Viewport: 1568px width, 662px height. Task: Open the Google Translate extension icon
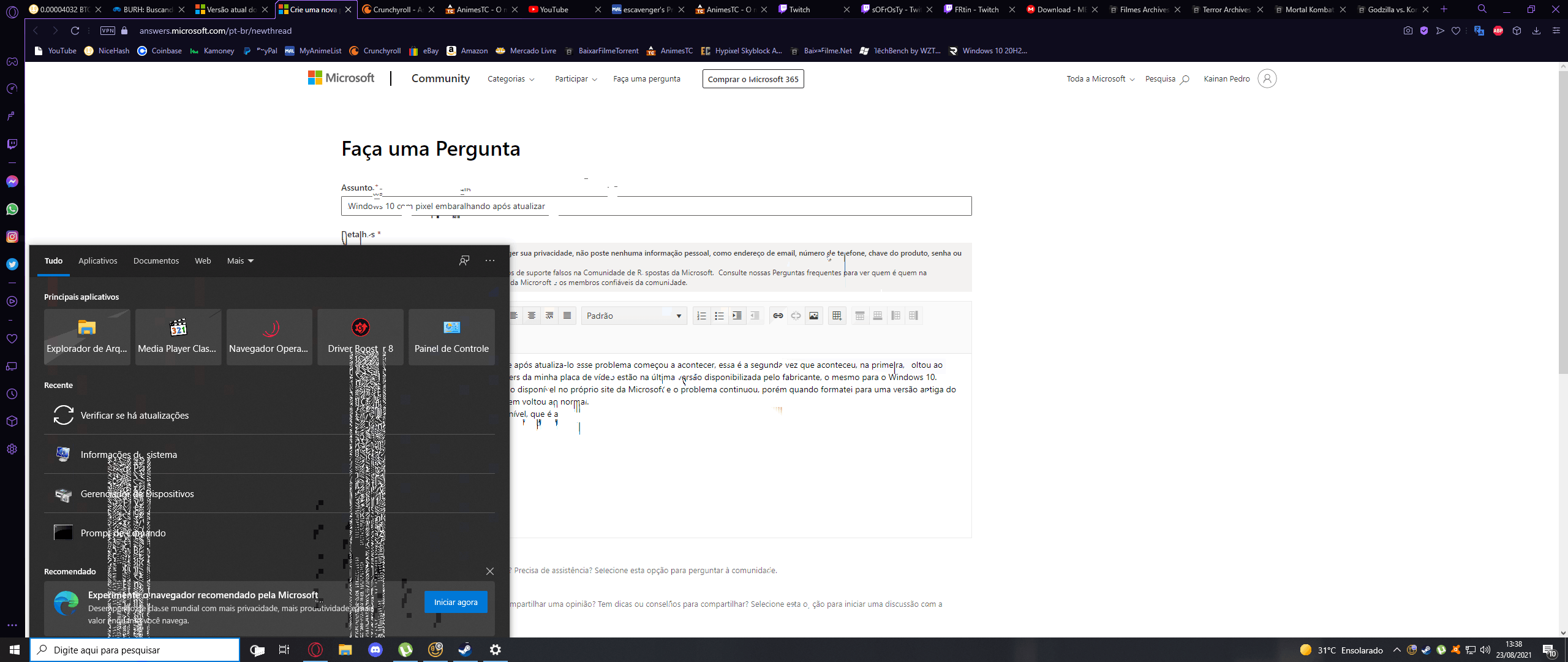[1479, 31]
